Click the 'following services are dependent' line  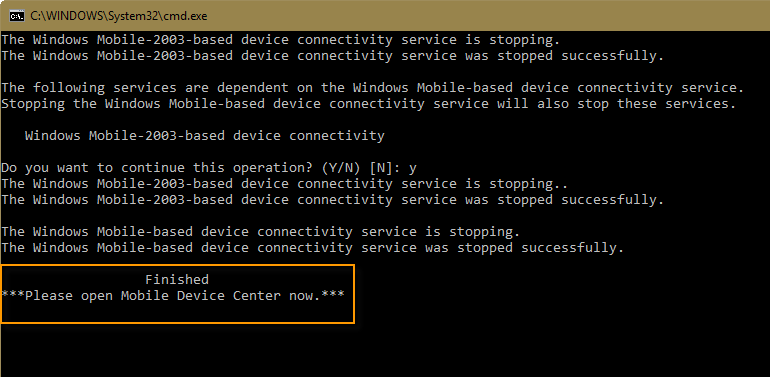point(373,88)
